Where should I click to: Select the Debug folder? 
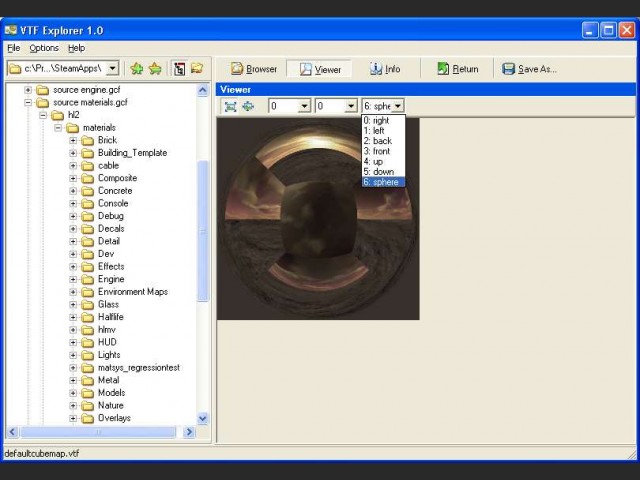(111, 216)
